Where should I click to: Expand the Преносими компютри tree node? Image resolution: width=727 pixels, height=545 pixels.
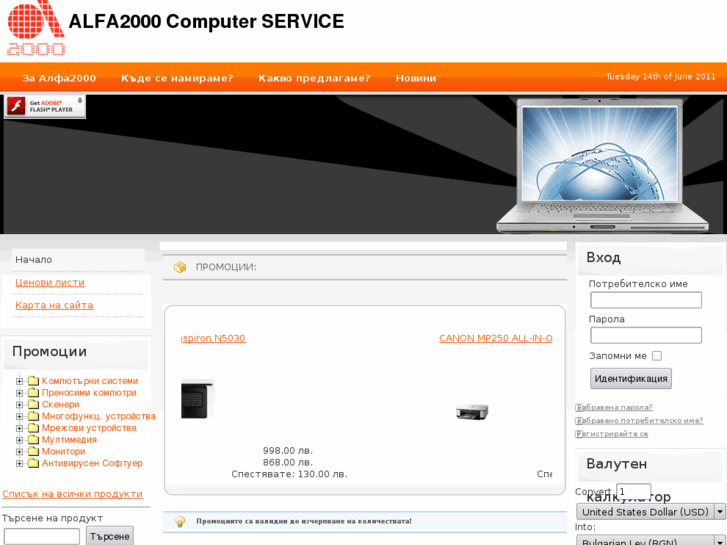pyautogui.click(x=19, y=393)
